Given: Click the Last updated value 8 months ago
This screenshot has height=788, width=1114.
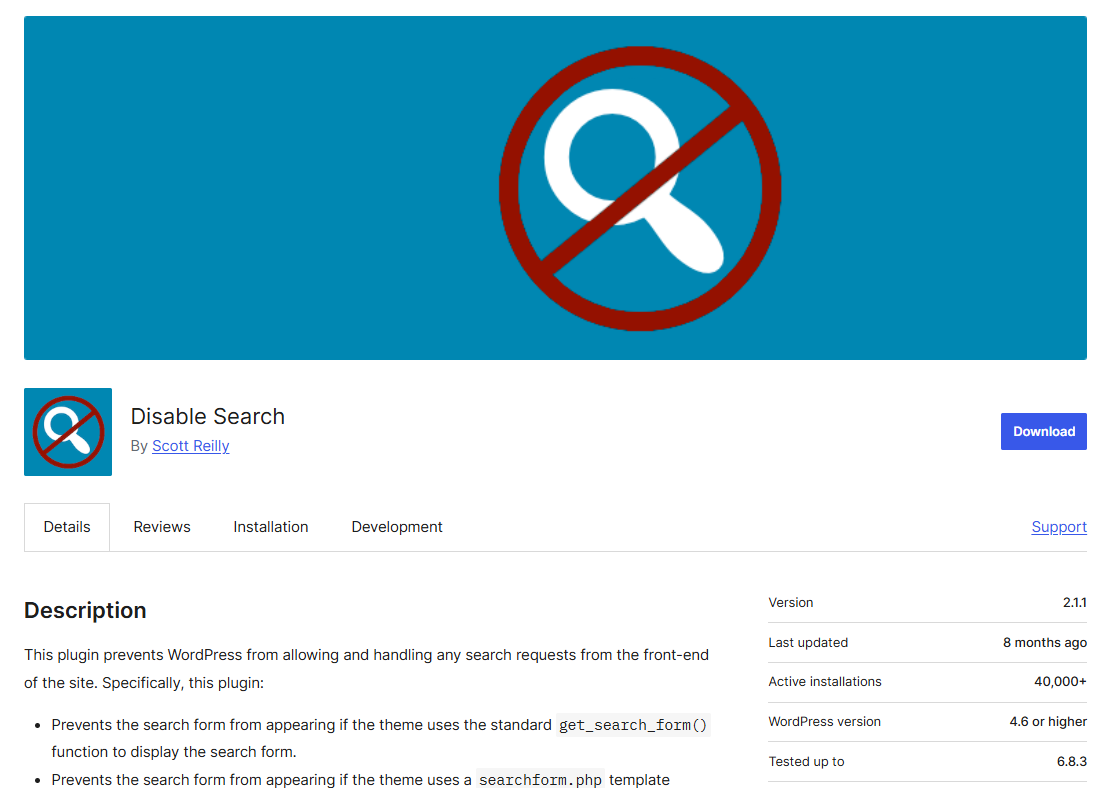Looking at the screenshot, I should (x=1044, y=642).
